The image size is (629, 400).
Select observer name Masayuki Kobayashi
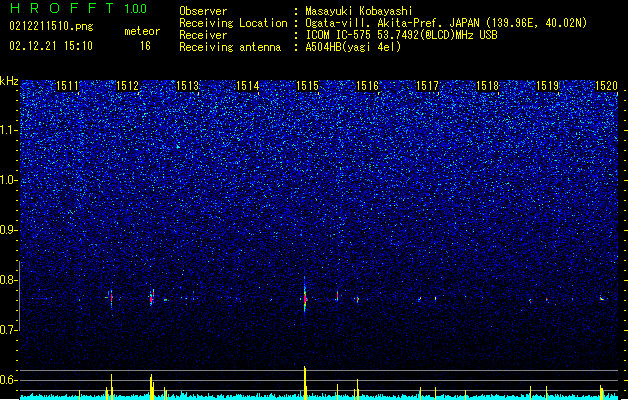click(x=359, y=11)
